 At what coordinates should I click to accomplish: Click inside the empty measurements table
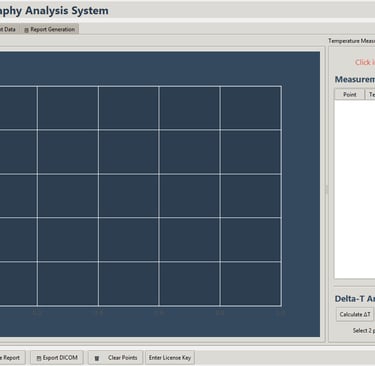click(x=355, y=189)
